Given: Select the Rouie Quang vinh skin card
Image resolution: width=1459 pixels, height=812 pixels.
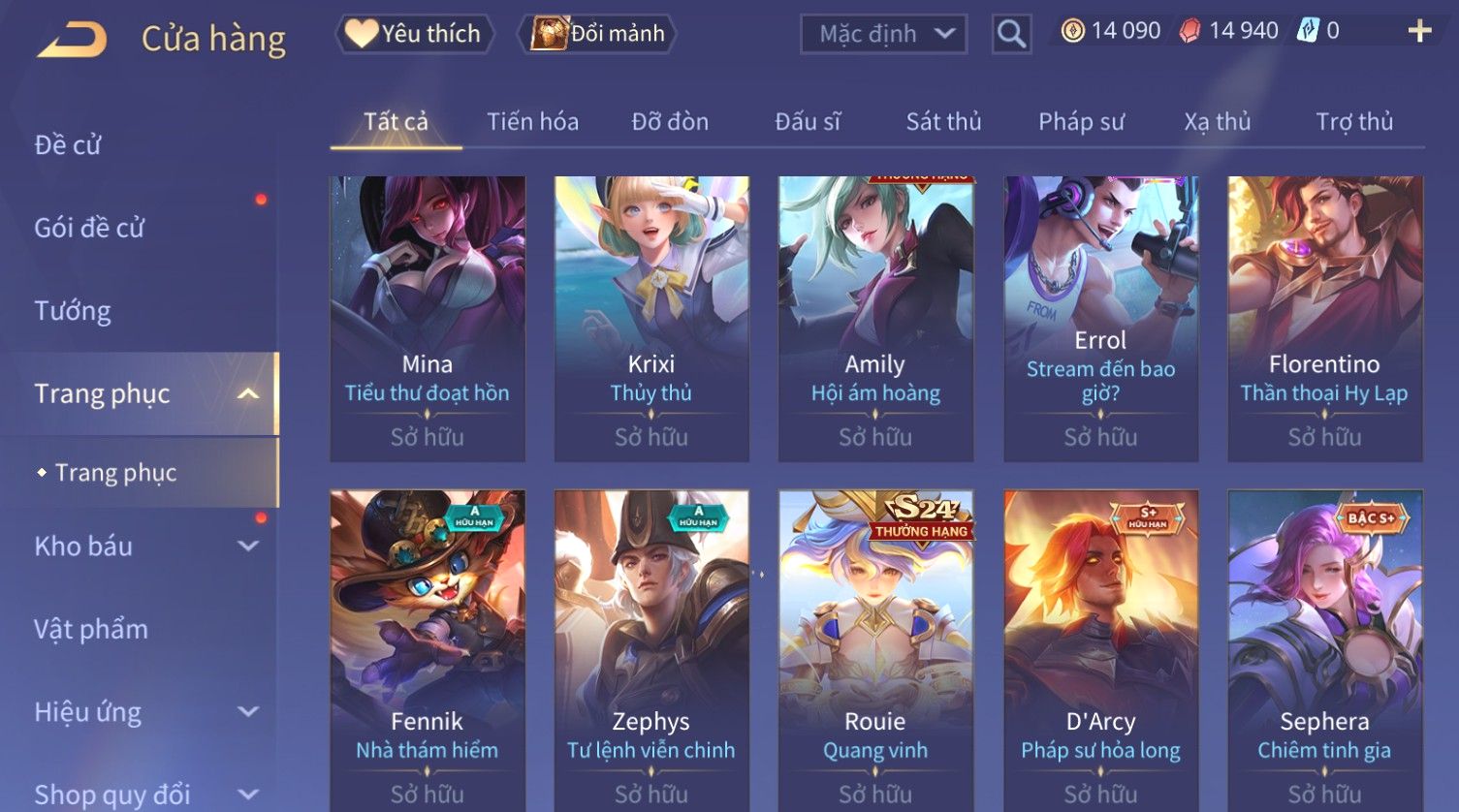Looking at the screenshot, I should tap(875, 650).
